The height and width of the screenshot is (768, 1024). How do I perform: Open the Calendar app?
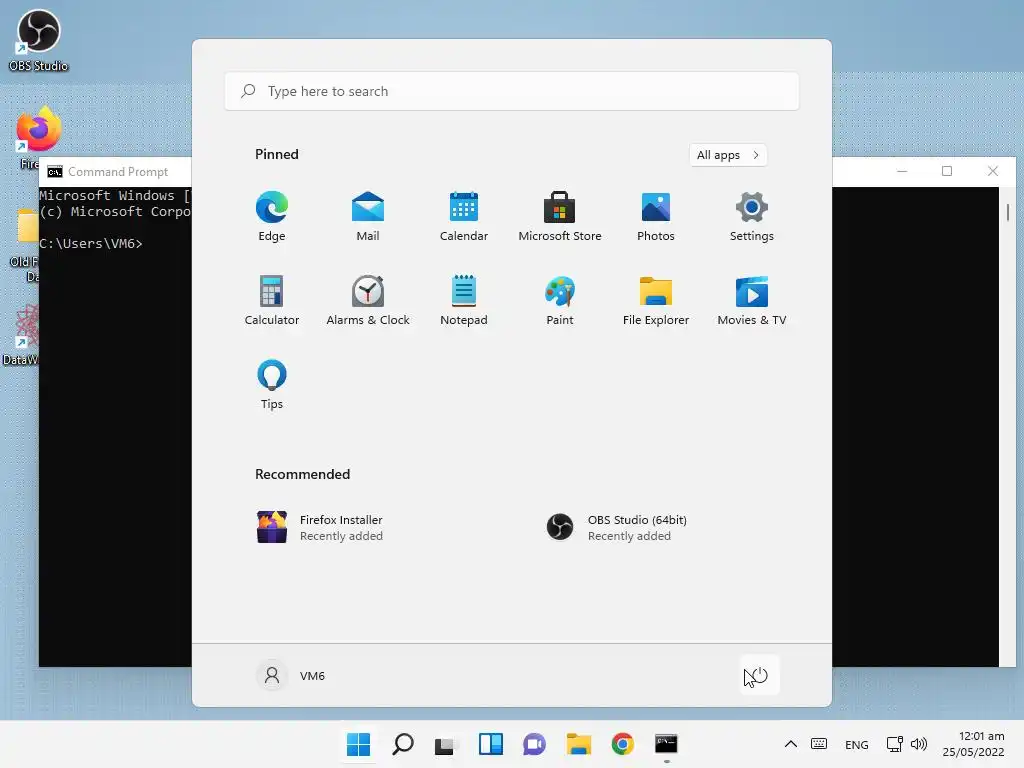464,217
